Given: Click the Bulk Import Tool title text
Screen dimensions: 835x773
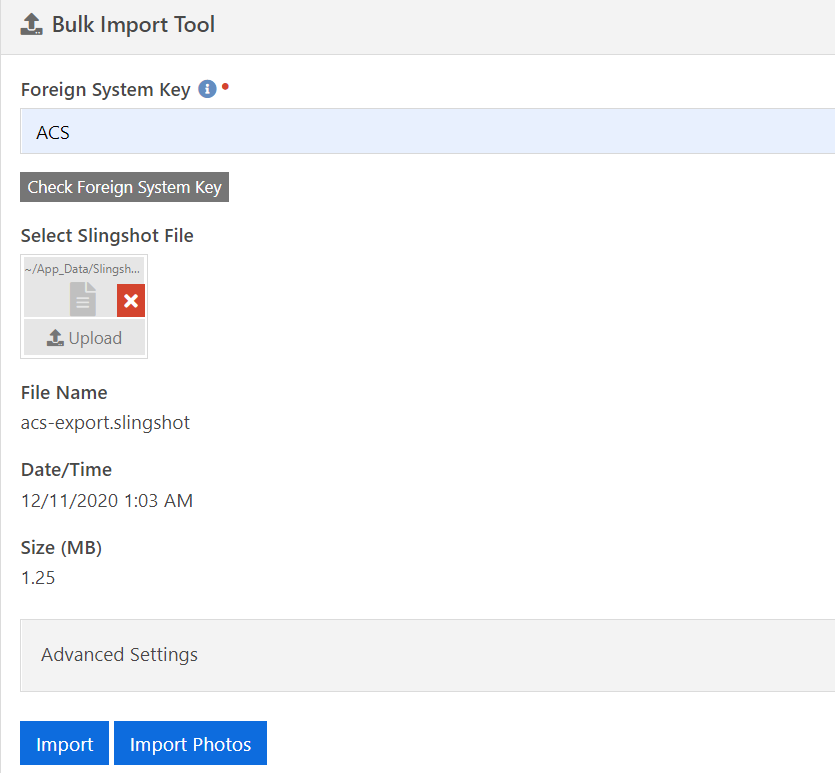Looking at the screenshot, I should point(133,24).
